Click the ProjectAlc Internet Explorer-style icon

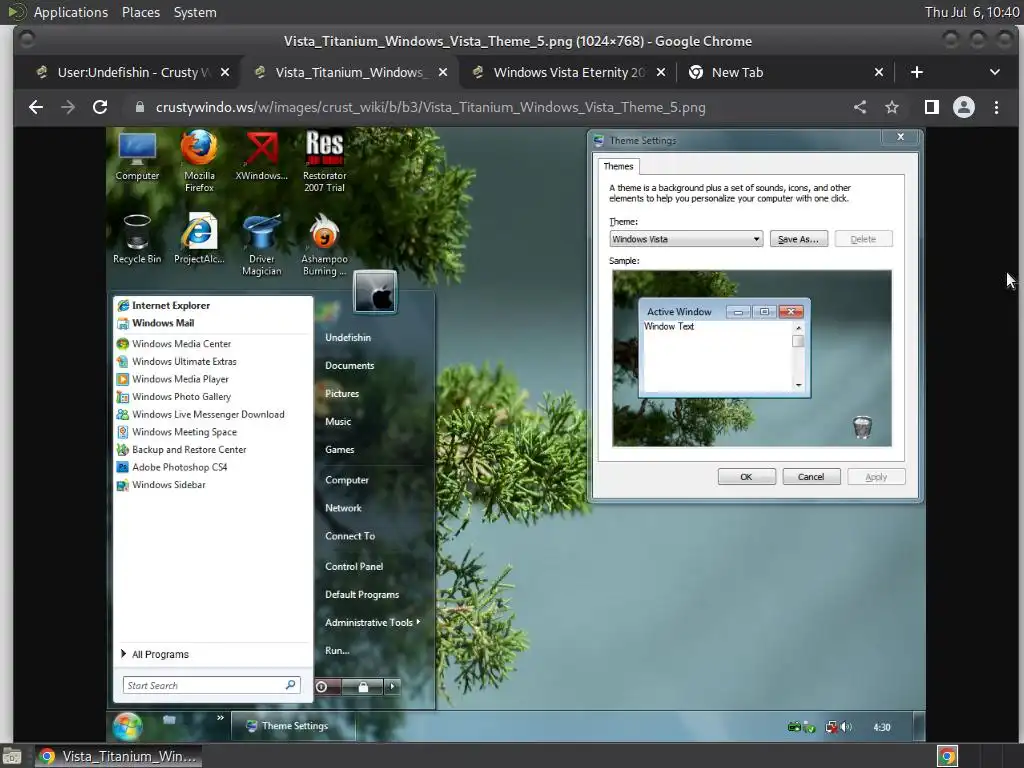(199, 240)
